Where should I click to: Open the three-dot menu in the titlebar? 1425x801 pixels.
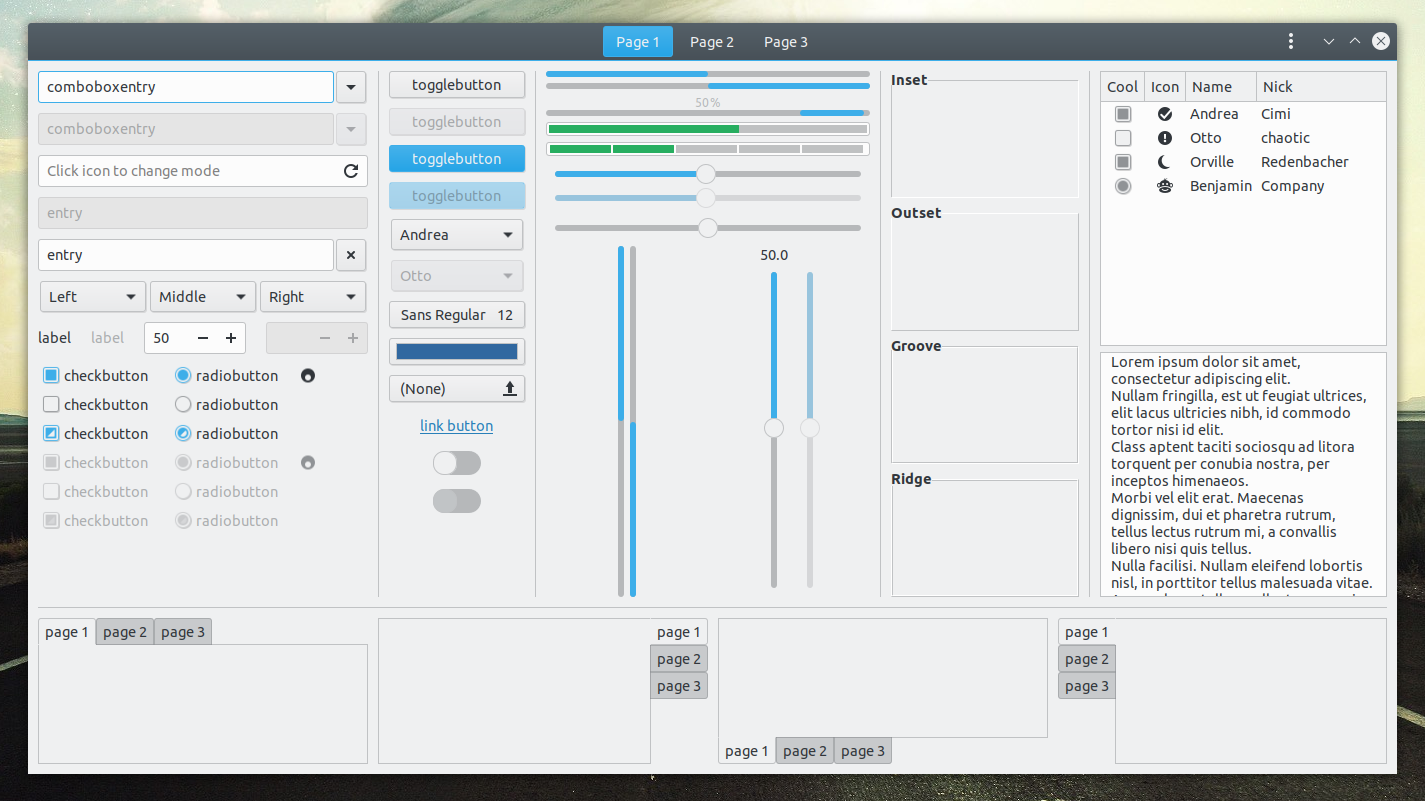coord(1291,41)
